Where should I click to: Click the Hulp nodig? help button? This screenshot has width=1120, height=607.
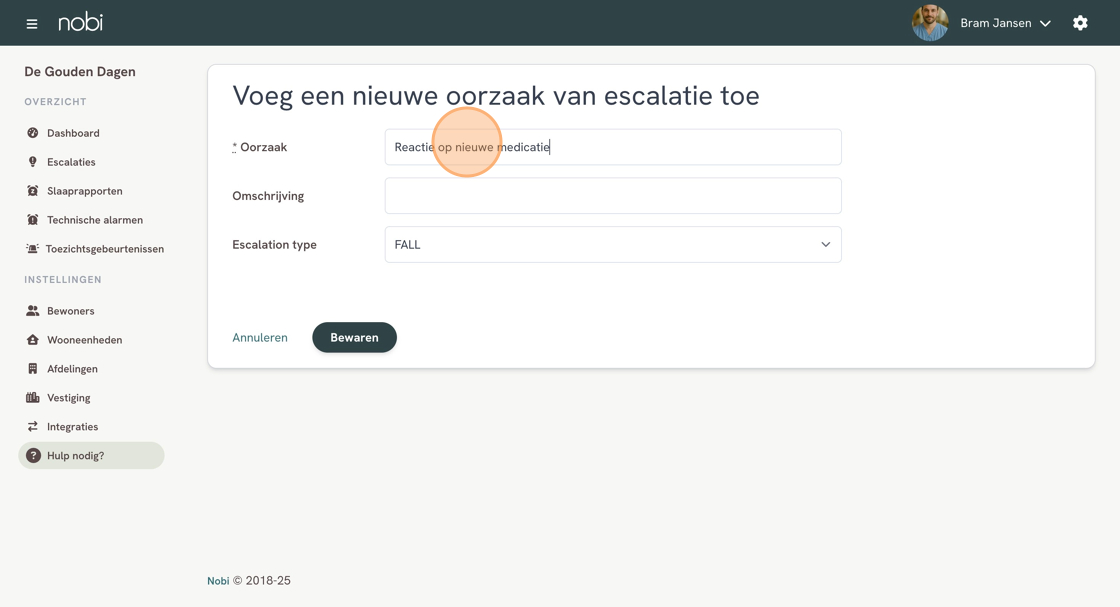(91, 456)
